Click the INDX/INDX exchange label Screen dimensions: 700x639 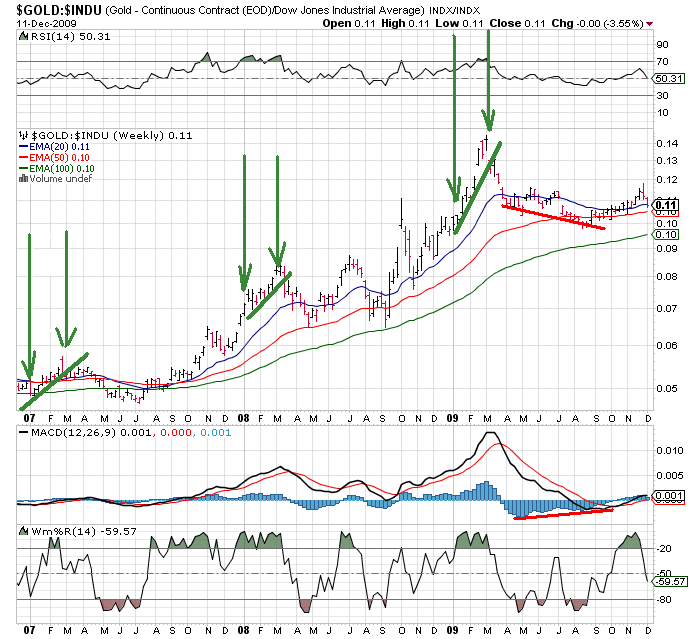pos(454,10)
